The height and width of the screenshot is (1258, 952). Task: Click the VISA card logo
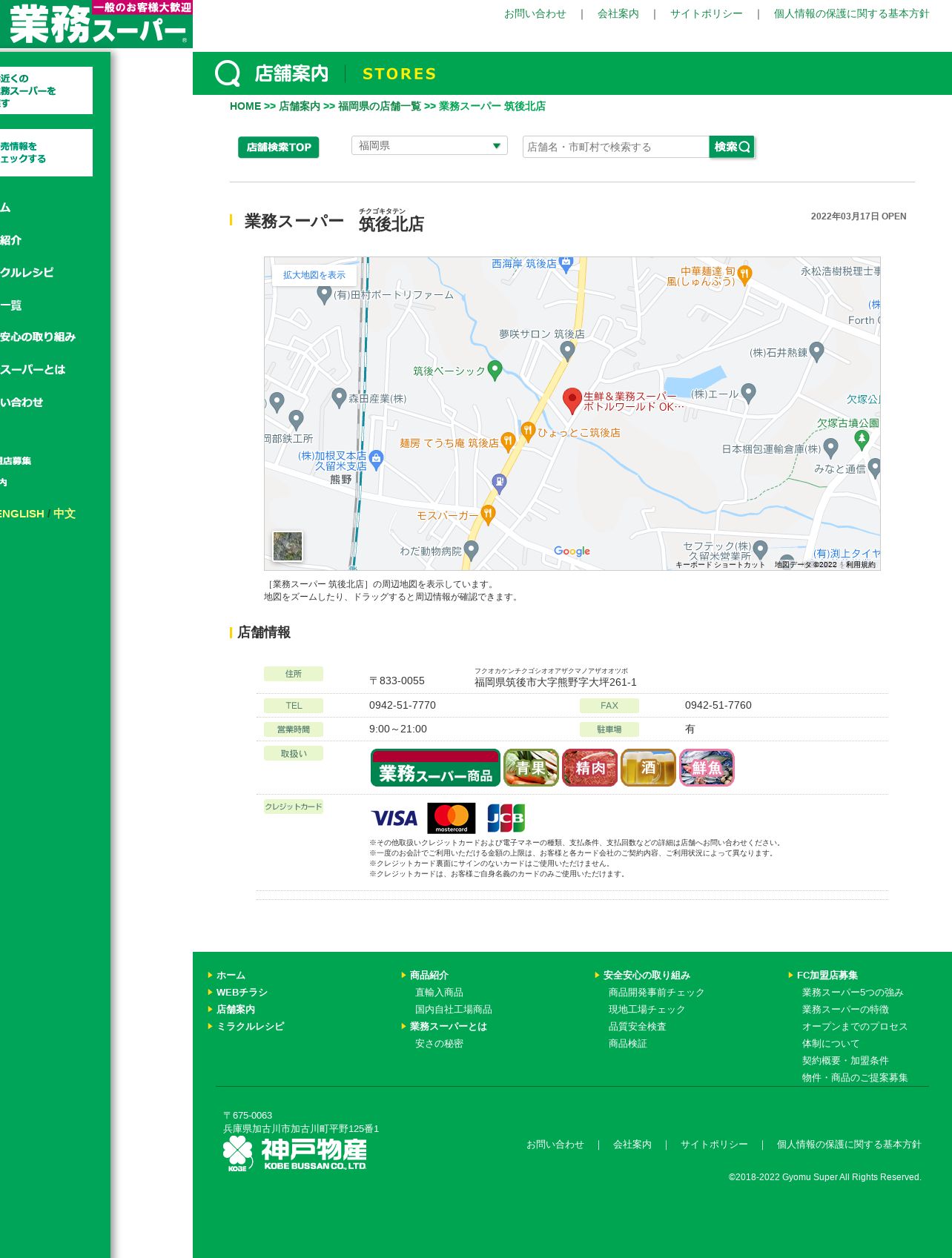pos(394,818)
